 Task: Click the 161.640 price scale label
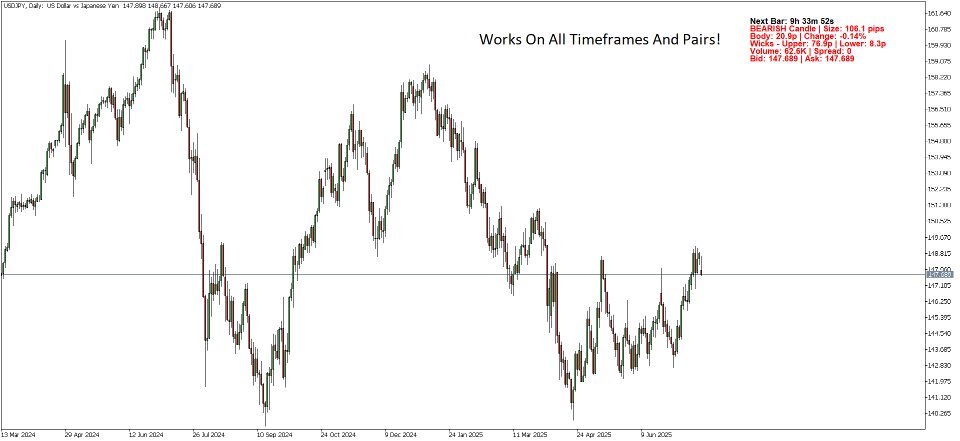pyautogui.click(x=940, y=13)
